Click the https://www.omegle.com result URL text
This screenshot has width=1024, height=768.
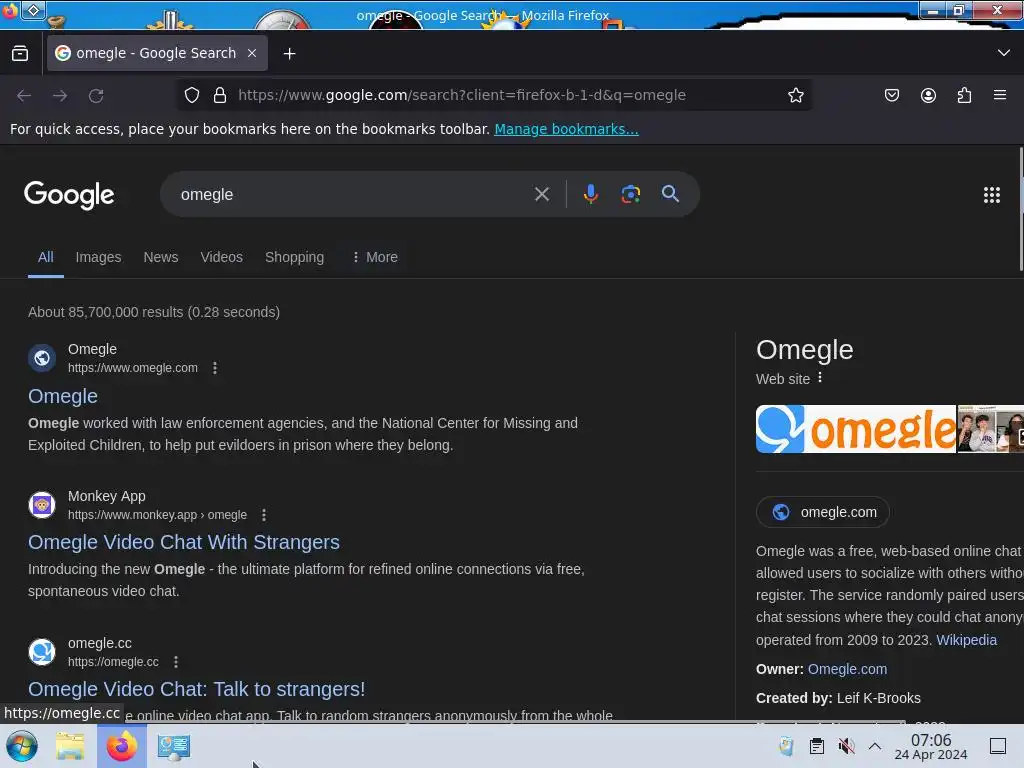tap(133, 368)
